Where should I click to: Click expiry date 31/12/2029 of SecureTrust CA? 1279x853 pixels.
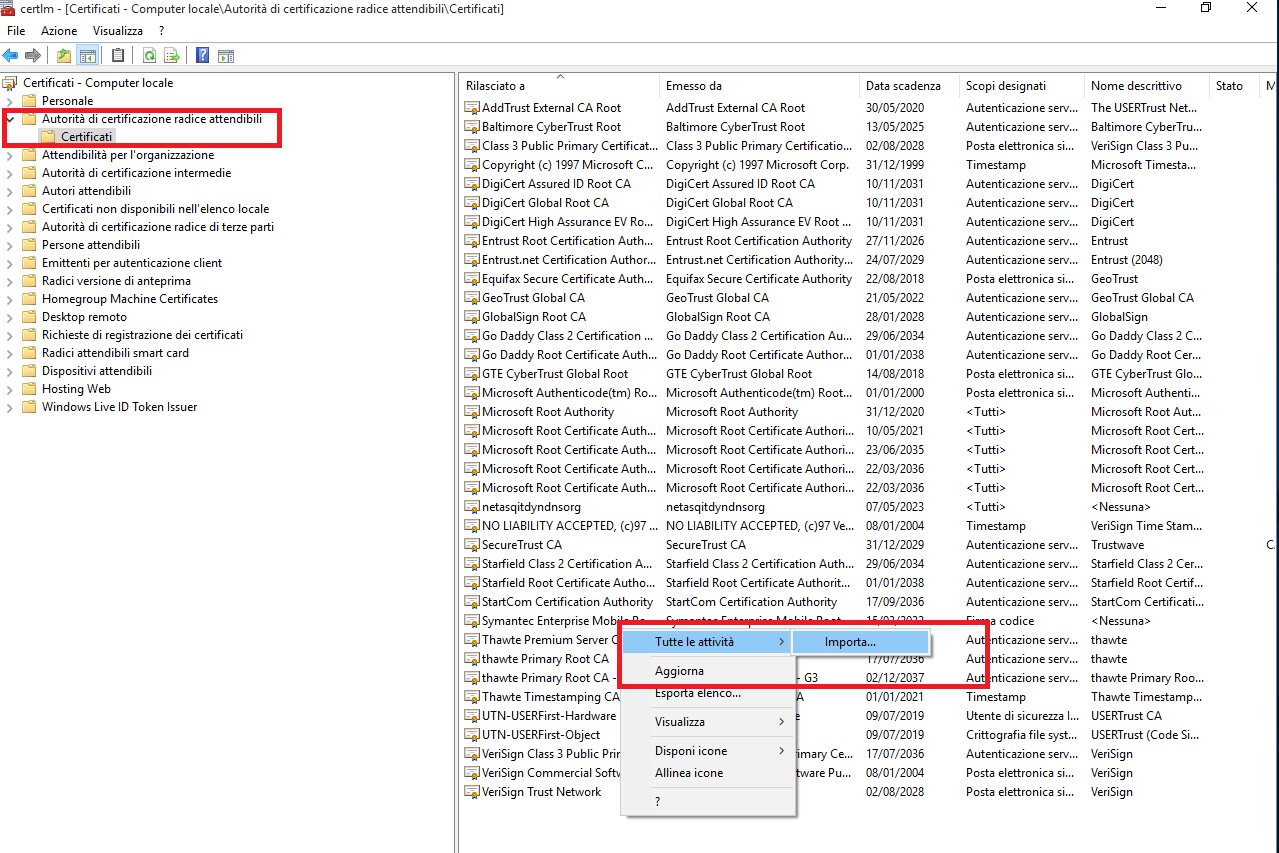895,545
